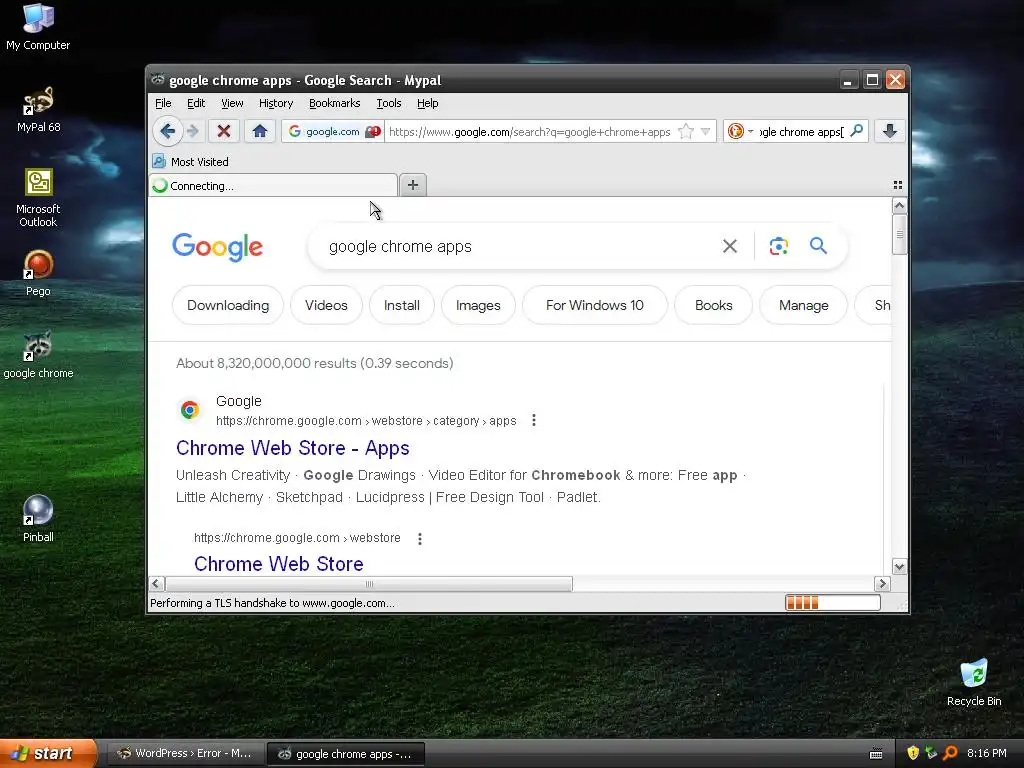Click the toolbar search box text
1024x768 pixels.
pyautogui.click(x=801, y=131)
